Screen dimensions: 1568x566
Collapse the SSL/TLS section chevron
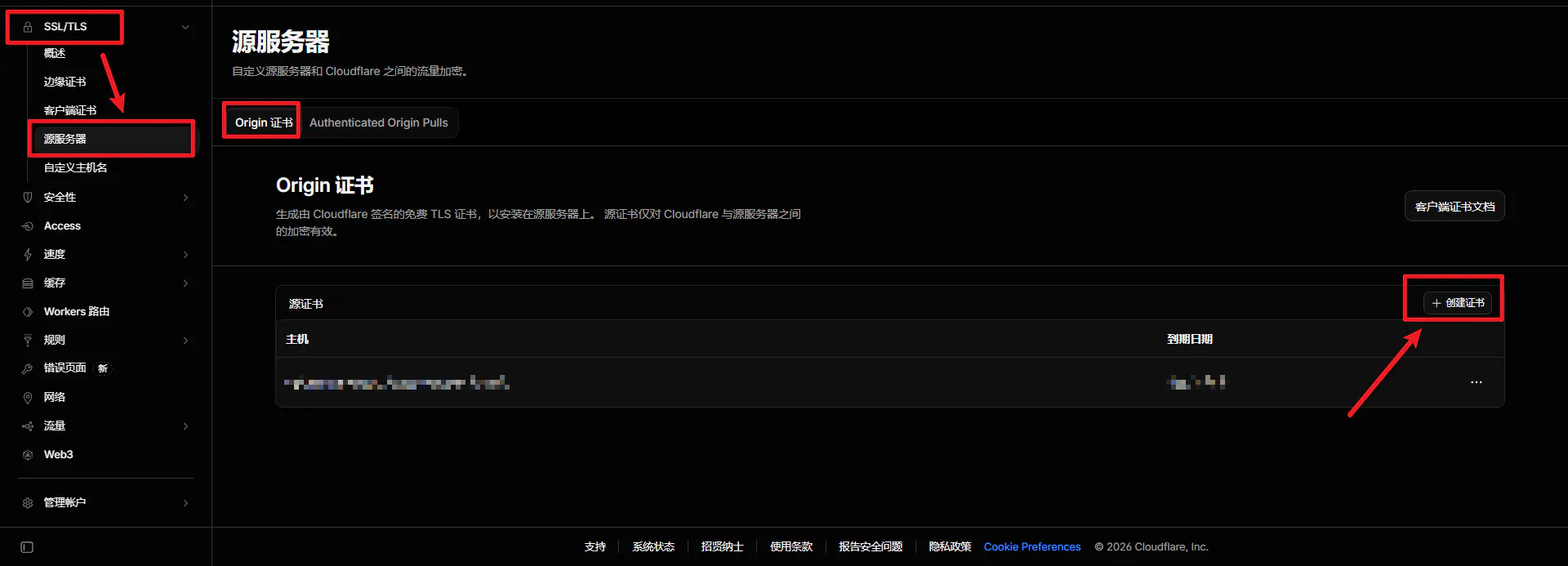[185, 27]
